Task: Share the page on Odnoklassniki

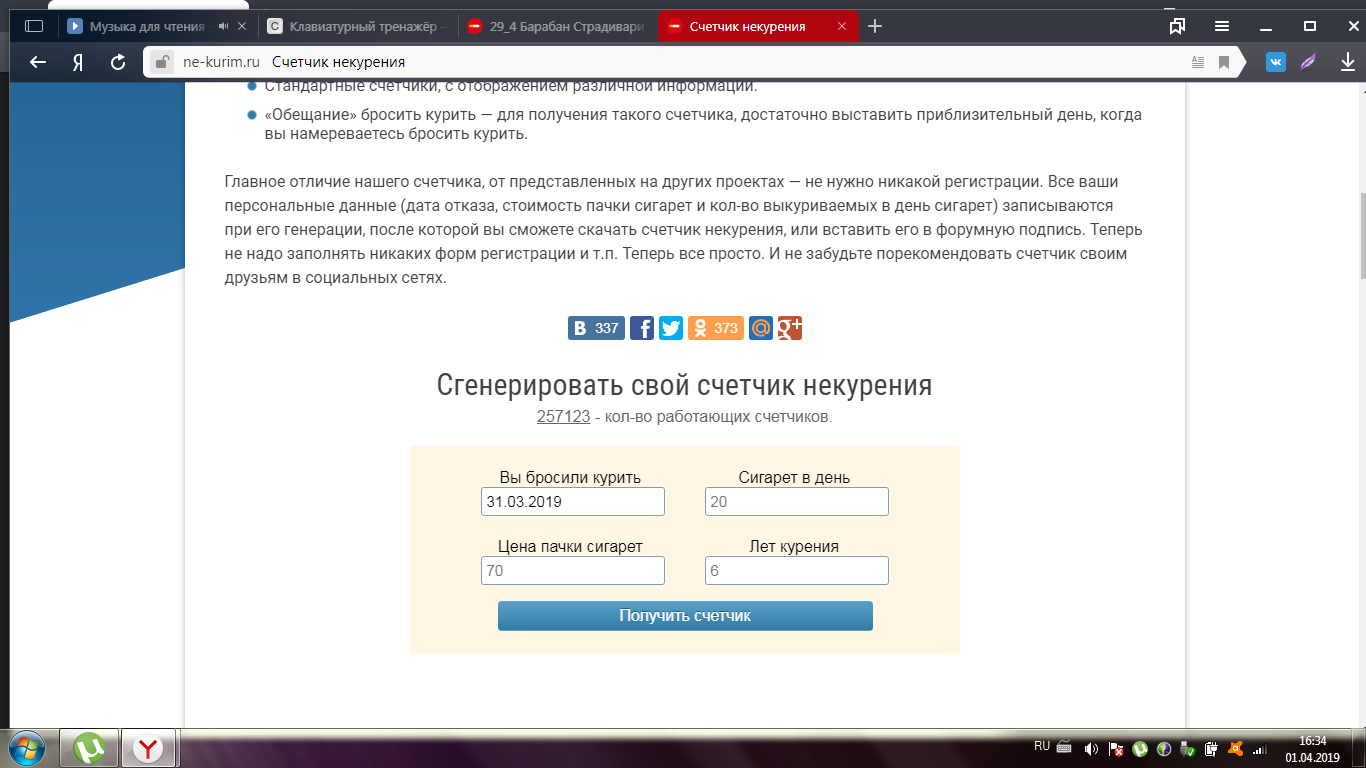Action: [716, 328]
